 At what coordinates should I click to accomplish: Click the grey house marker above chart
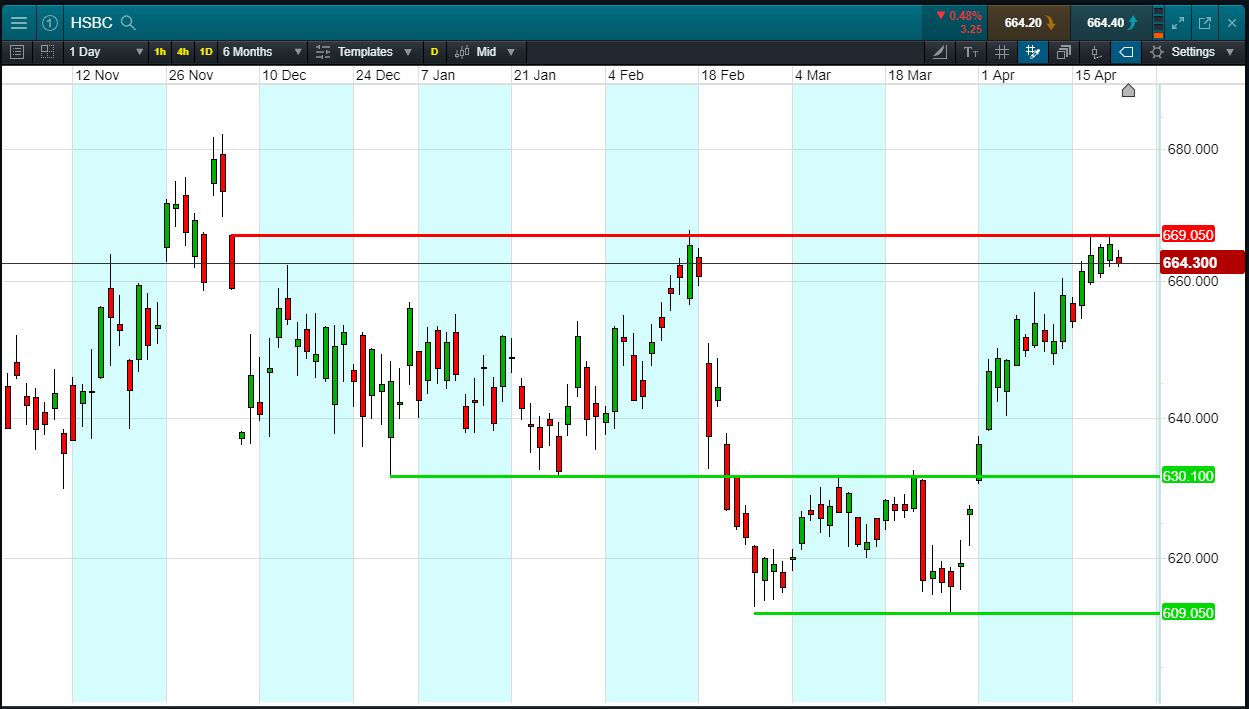pyautogui.click(x=1128, y=91)
